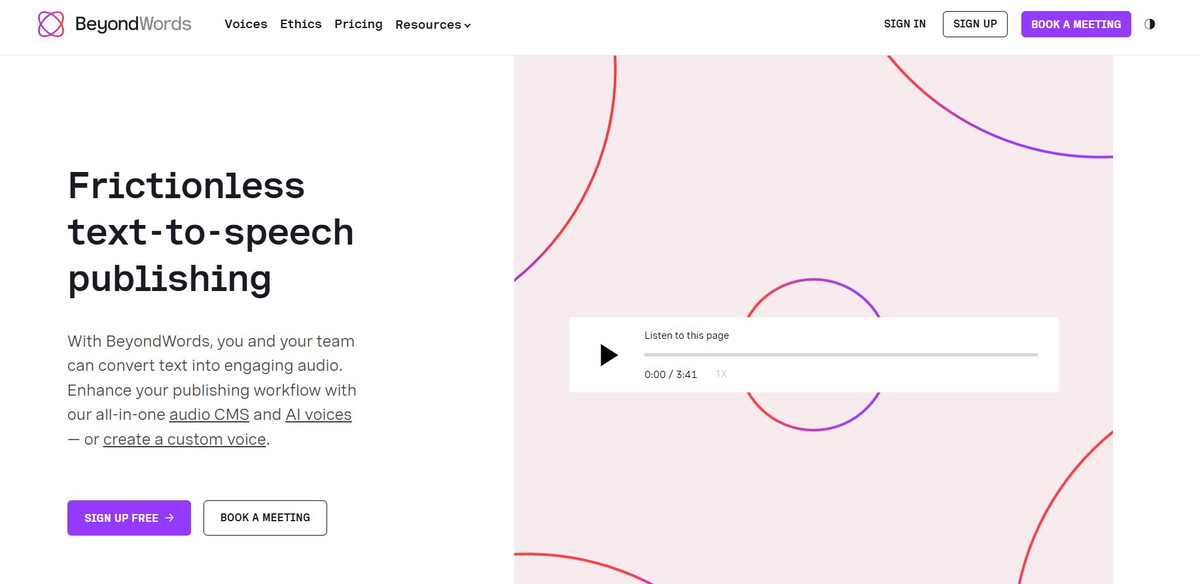Screen dimensions: 1200x584
Task: Go to the Ethics page
Action: (x=301, y=24)
